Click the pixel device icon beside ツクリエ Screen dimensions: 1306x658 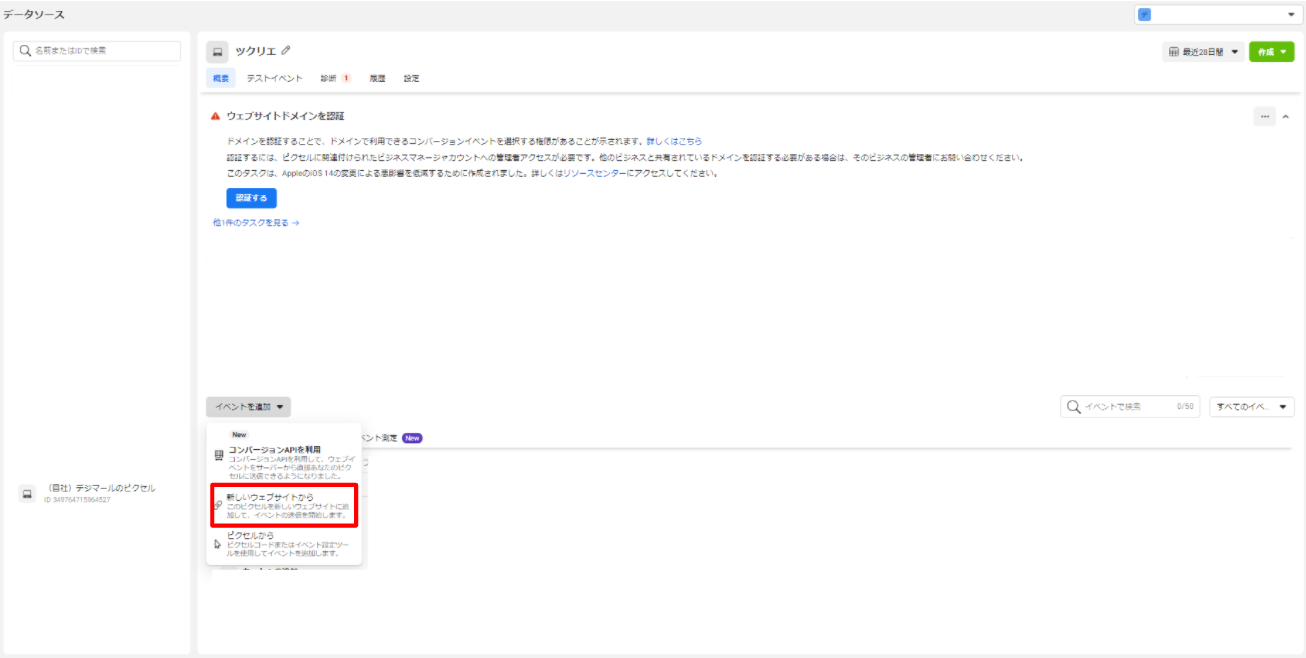[217, 51]
